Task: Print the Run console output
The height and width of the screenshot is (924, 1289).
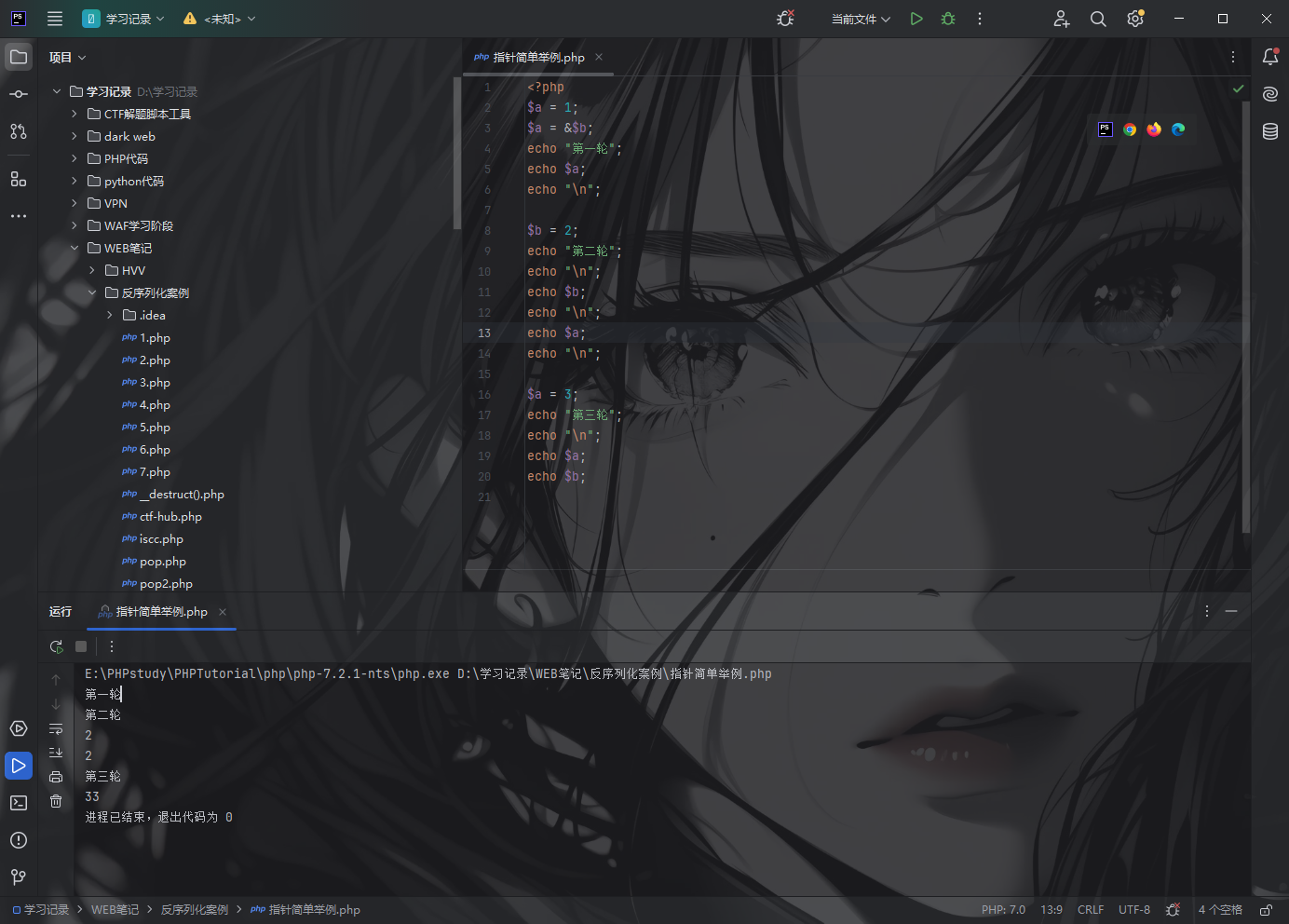Action: click(x=56, y=777)
